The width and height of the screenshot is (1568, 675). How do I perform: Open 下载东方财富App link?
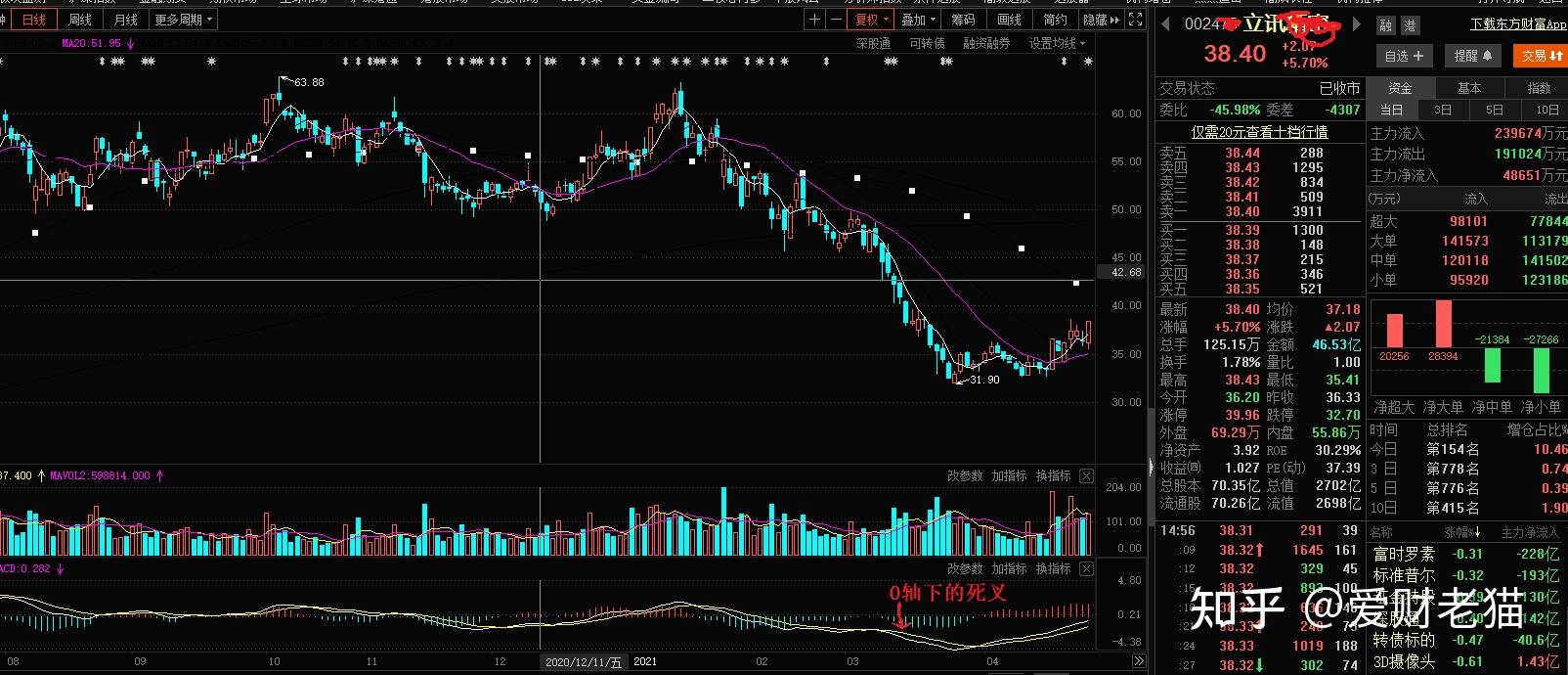tap(1518, 23)
